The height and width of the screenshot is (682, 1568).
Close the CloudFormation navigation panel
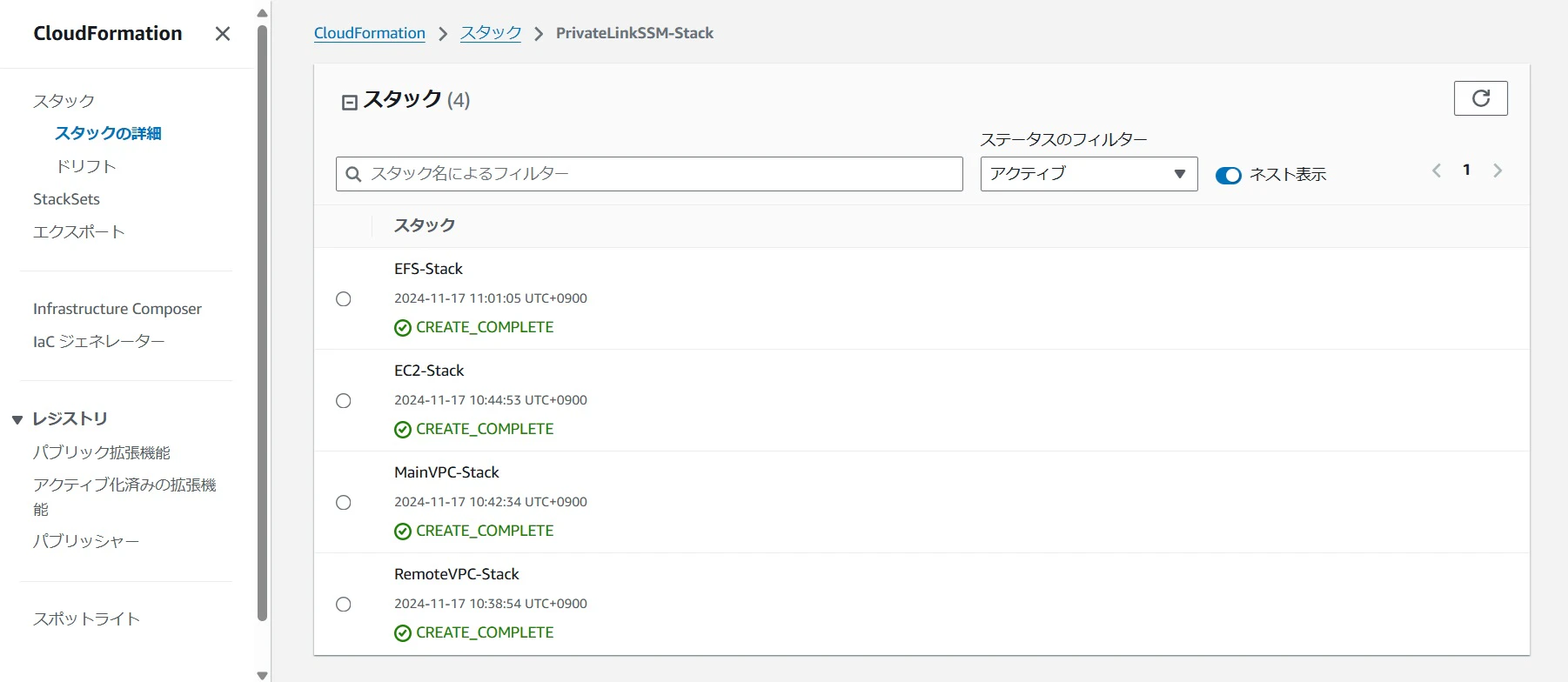(x=223, y=34)
